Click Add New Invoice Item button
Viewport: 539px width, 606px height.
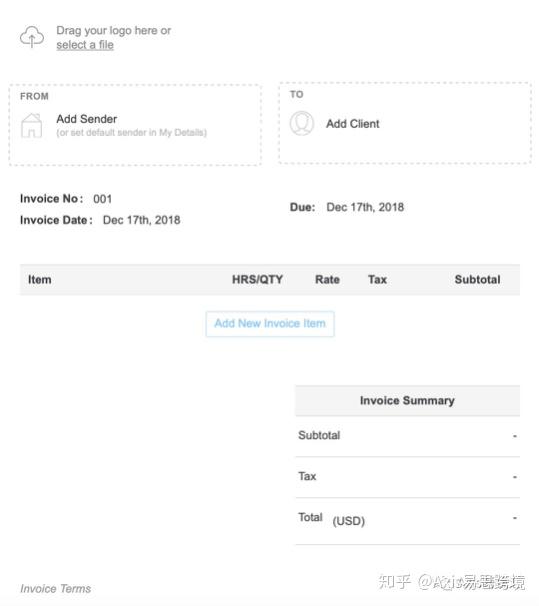(270, 323)
